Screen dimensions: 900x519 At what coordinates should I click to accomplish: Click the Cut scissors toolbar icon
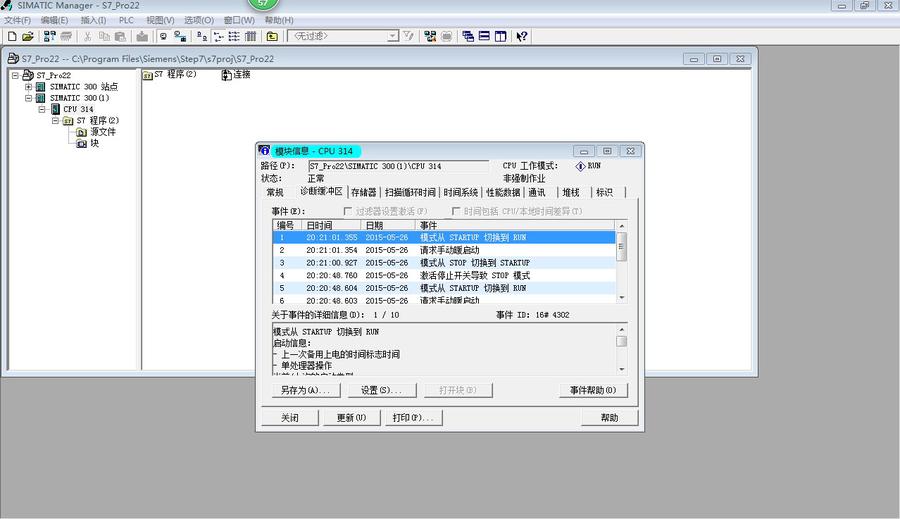[x=88, y=36]
